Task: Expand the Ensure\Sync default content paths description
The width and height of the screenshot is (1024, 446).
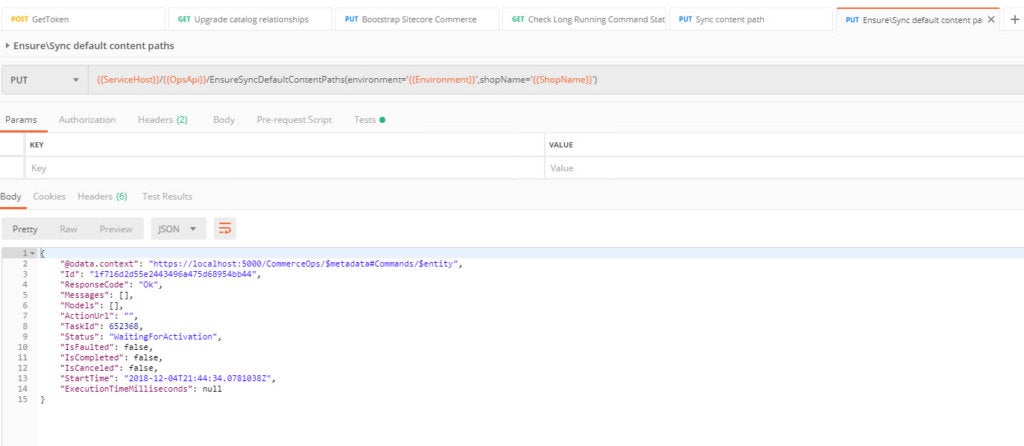Action: coord(8,46)
